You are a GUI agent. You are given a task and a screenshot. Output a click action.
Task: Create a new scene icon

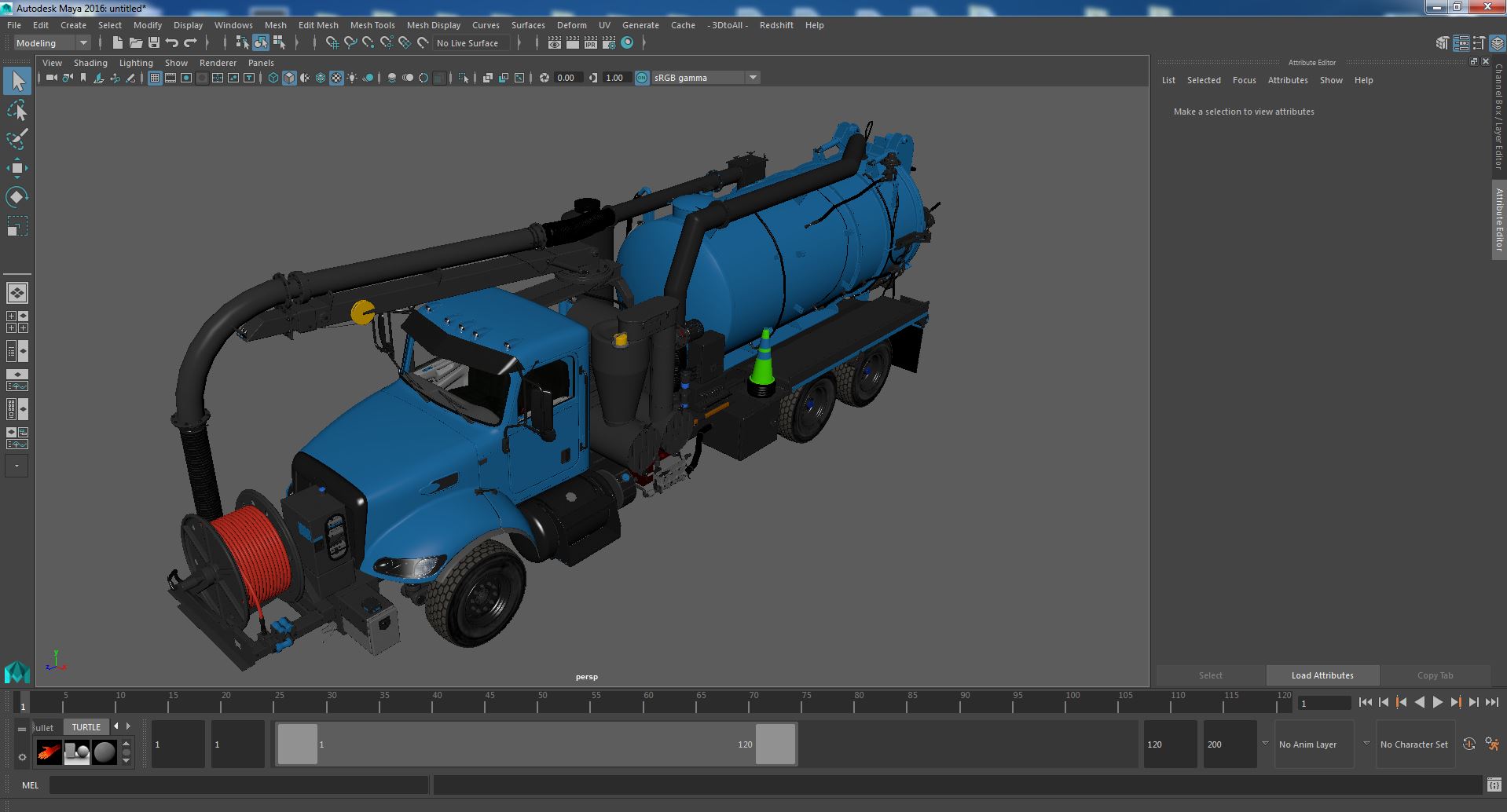point(118,43)
